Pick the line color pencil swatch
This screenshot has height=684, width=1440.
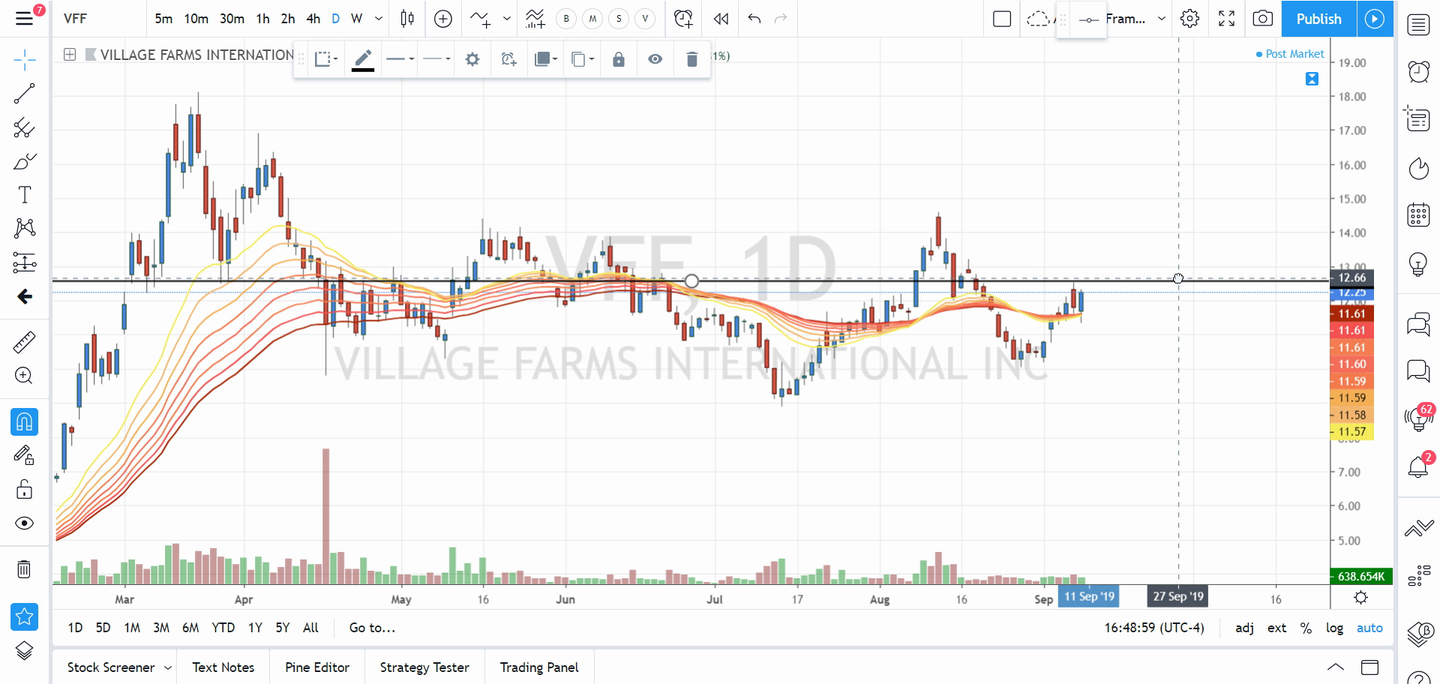(x=363, y=60)
